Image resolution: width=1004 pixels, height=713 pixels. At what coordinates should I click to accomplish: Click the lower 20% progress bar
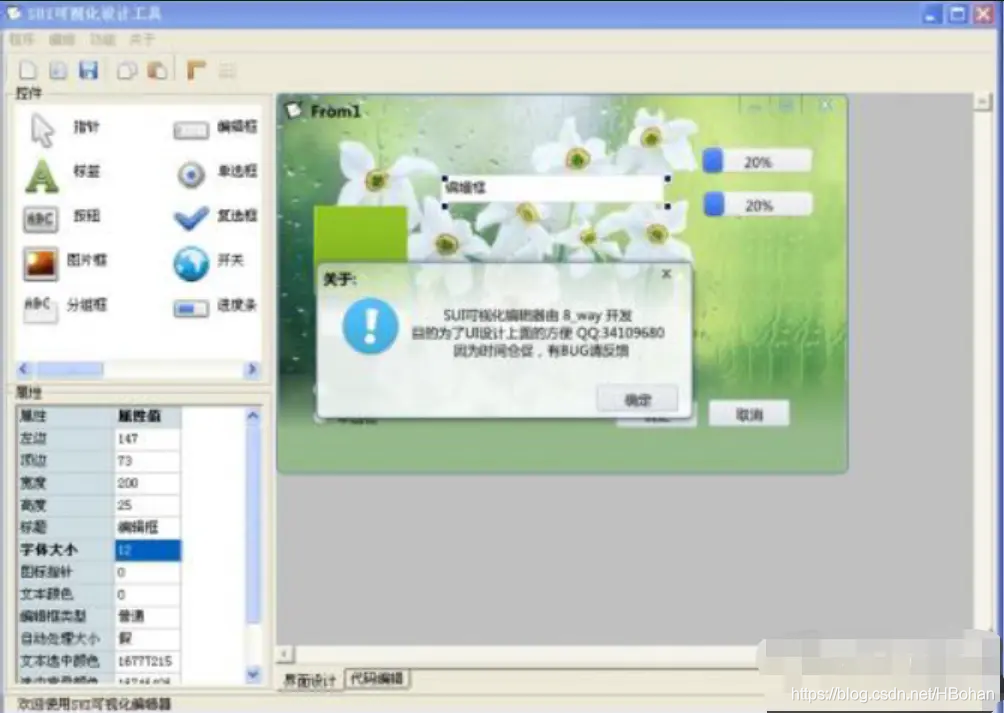759,205
